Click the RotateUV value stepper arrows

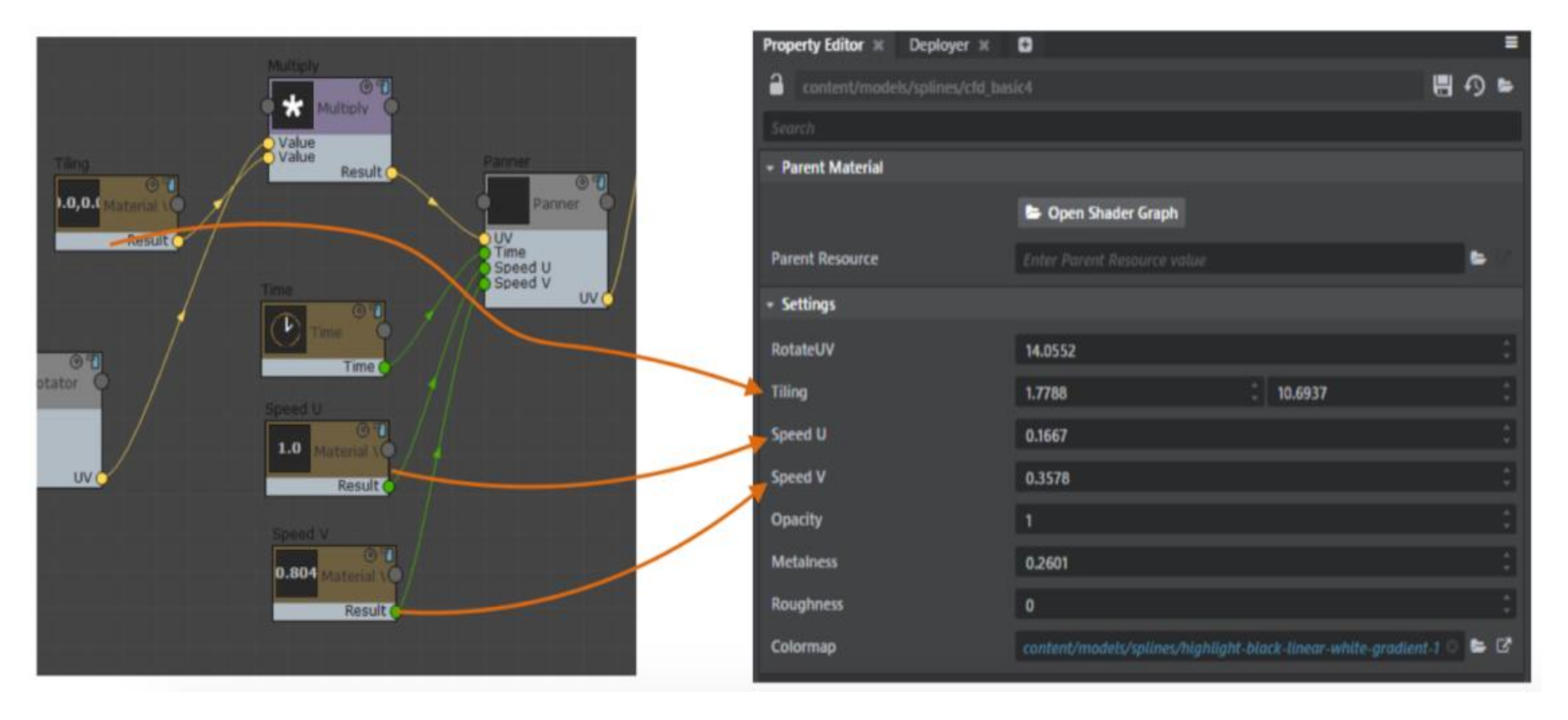[x=1507, y=350]
